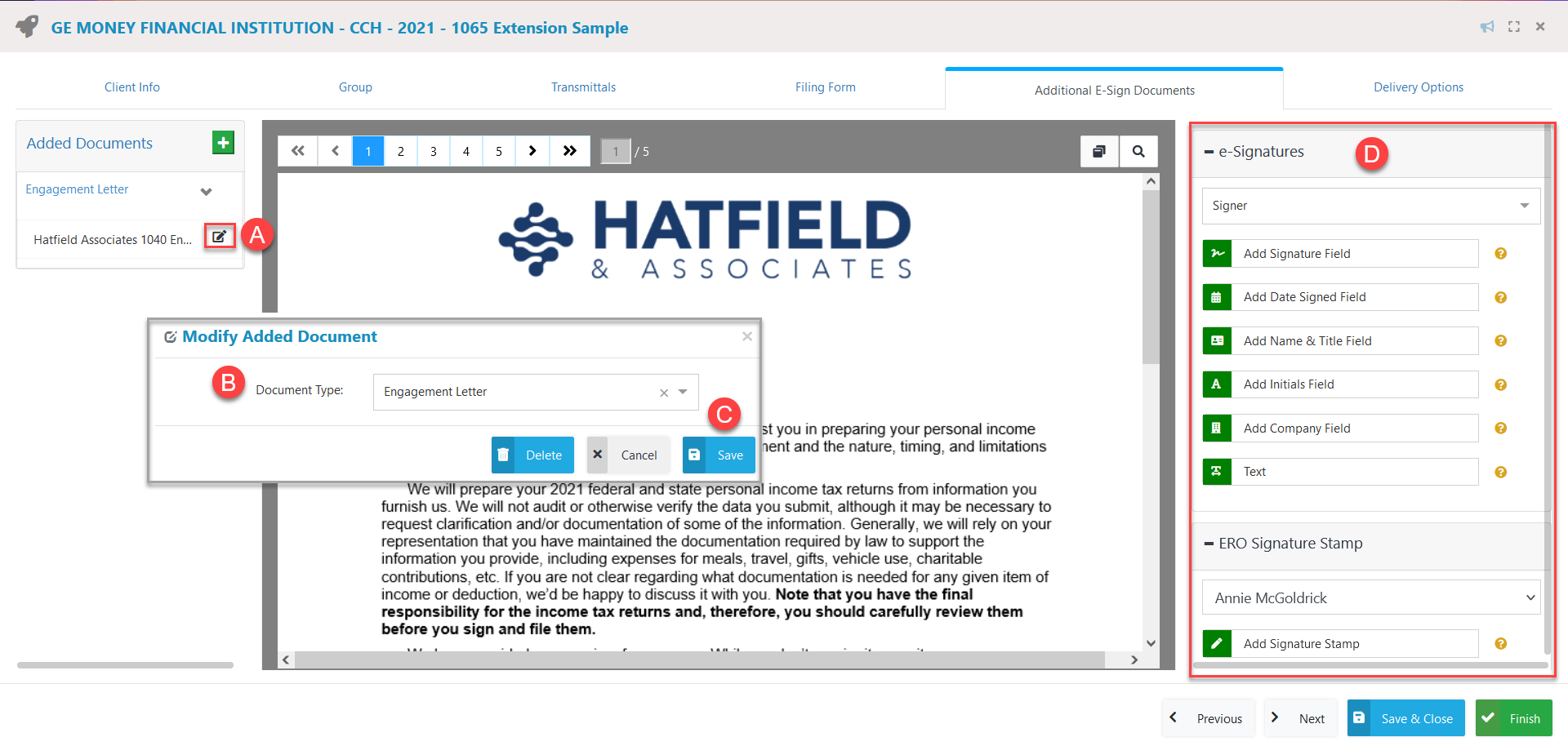Add a new document with the green plus icon
Screen dimensions: 1568x755
[x=223, y=143]
